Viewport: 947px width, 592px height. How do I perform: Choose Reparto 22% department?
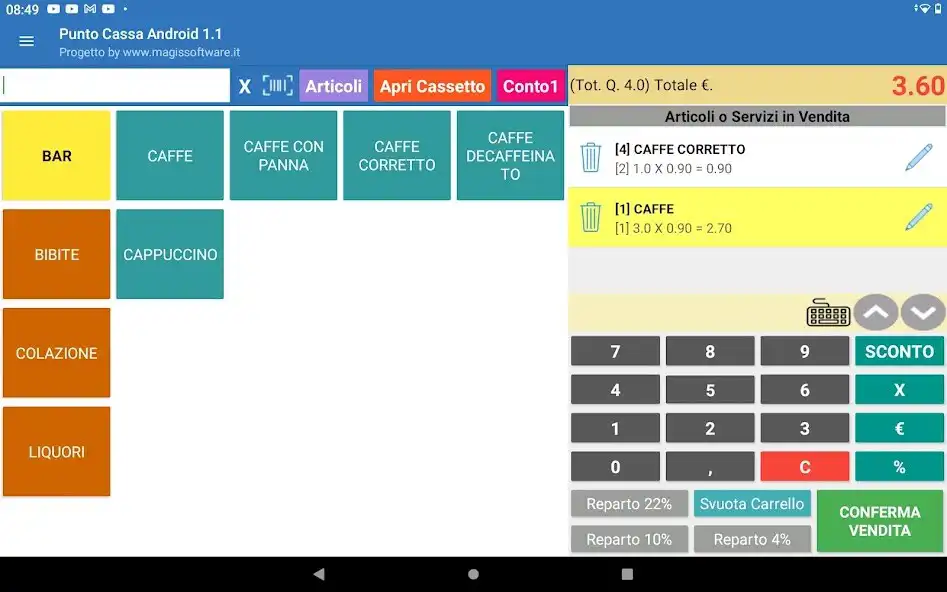(629, 503)
